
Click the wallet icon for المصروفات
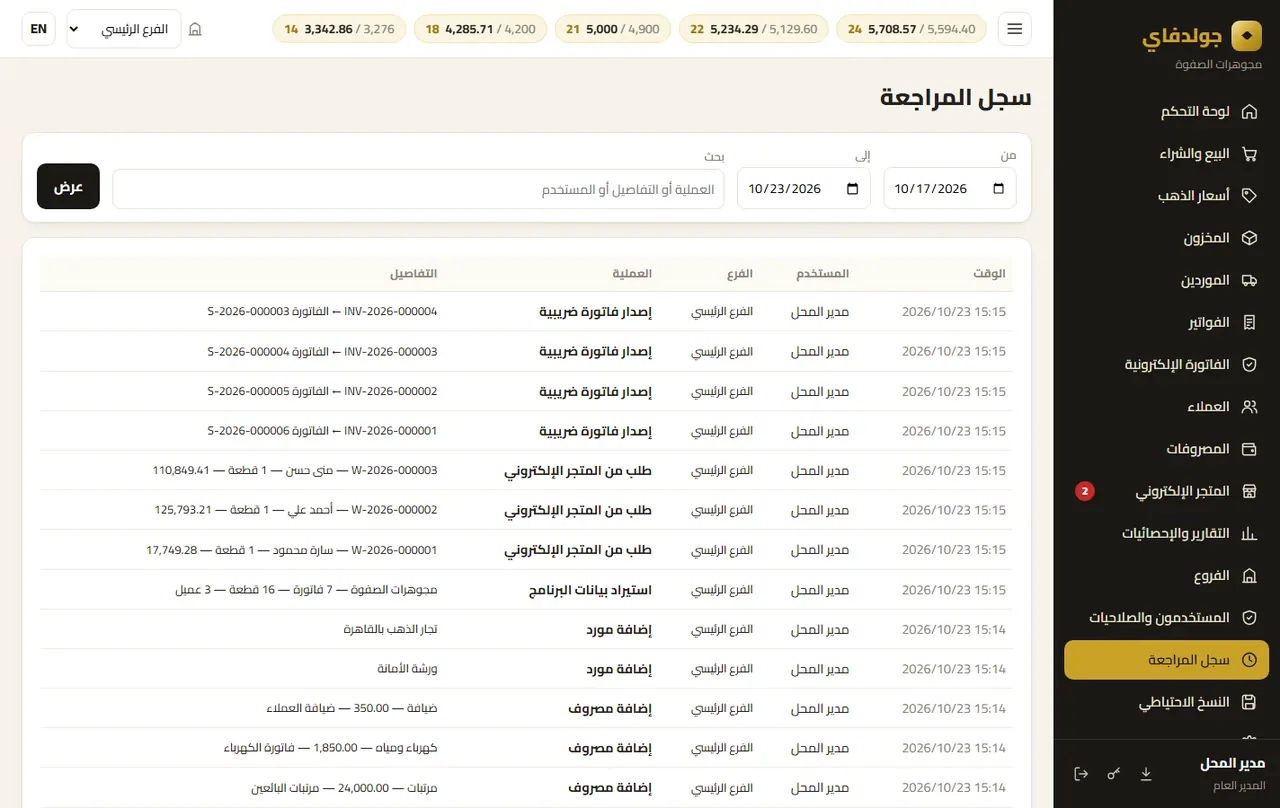coord(1249,449)
